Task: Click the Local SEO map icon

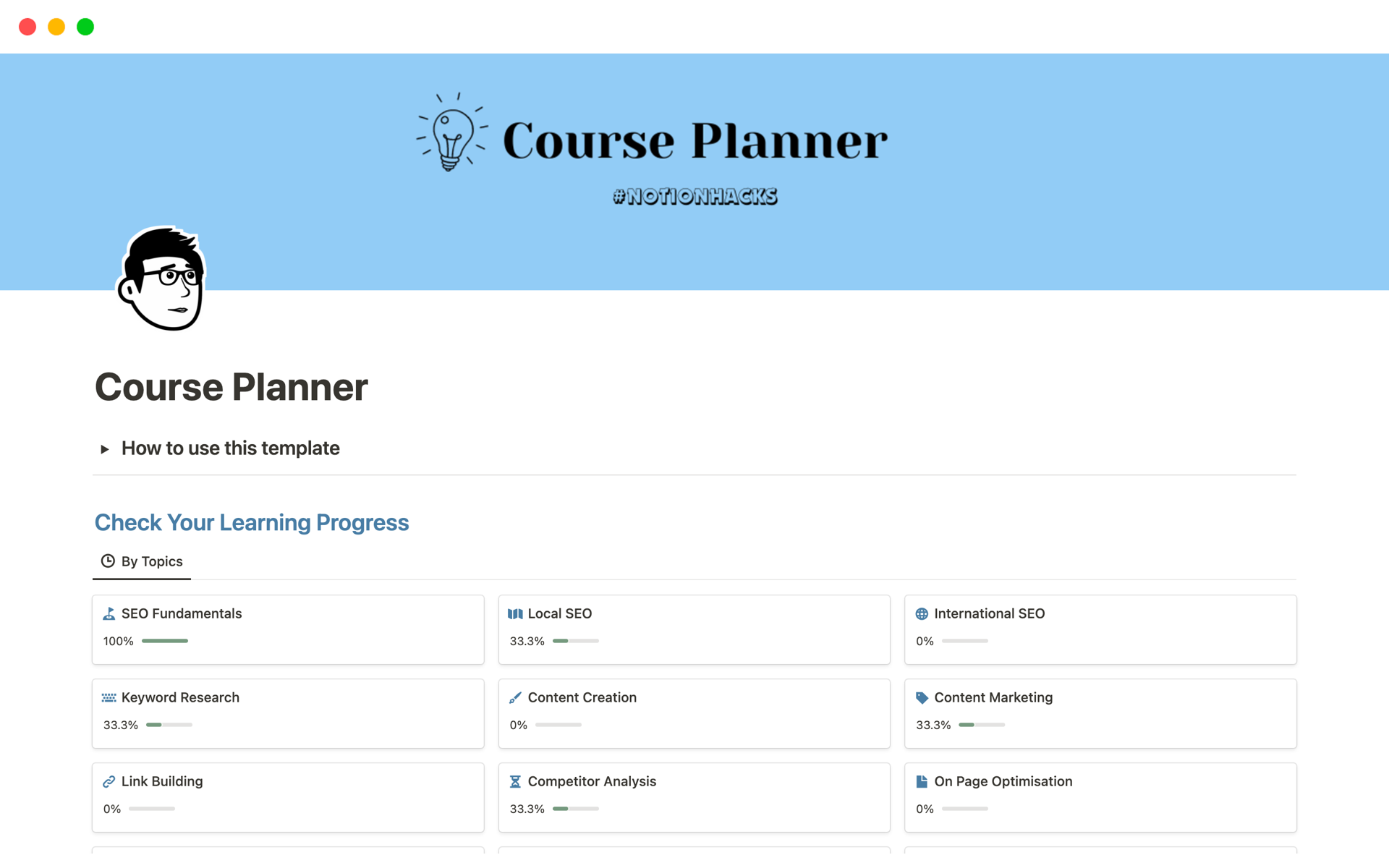Action: pos(515,614)
